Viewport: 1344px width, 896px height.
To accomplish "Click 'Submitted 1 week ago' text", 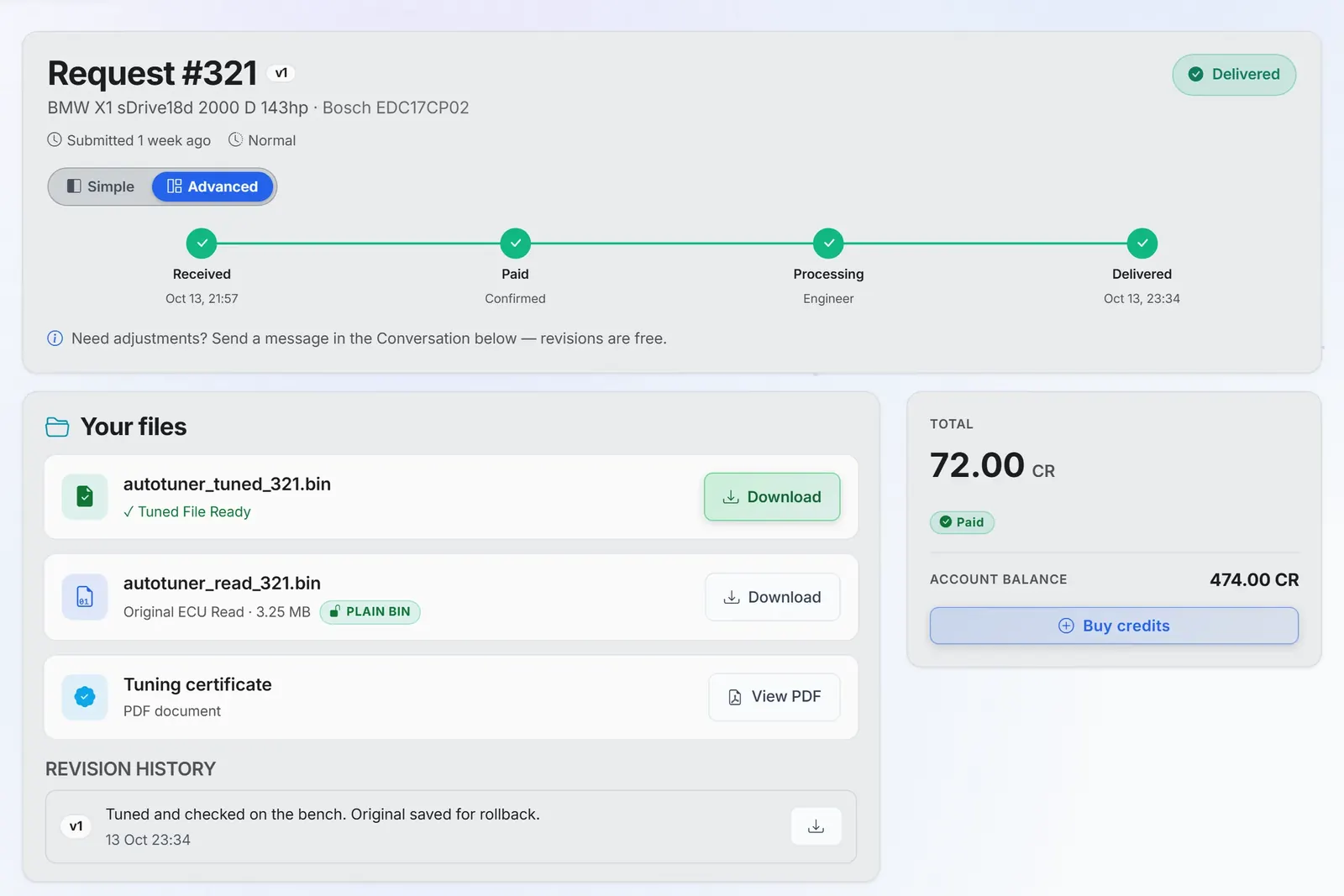I will click(x=139, y=140).
